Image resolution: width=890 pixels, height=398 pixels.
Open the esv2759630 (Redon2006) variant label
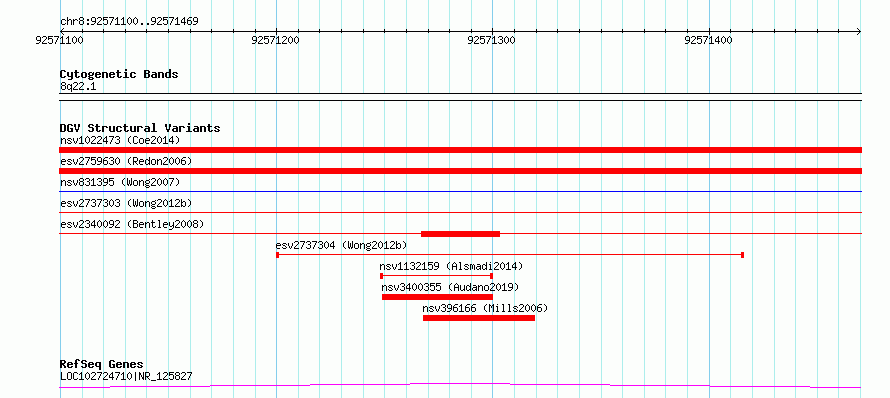click(x=126, y=161)
